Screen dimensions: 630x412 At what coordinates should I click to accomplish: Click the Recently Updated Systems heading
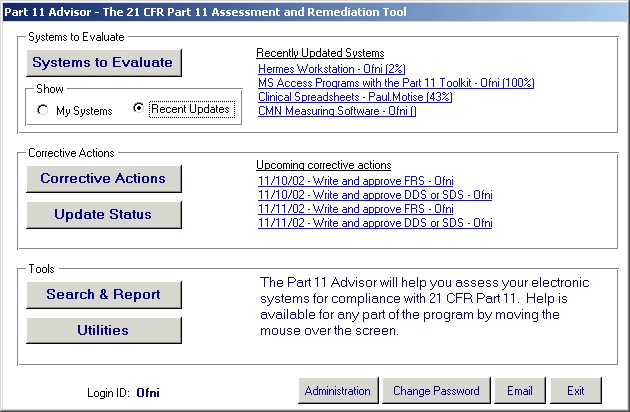(x=320, y=53)
